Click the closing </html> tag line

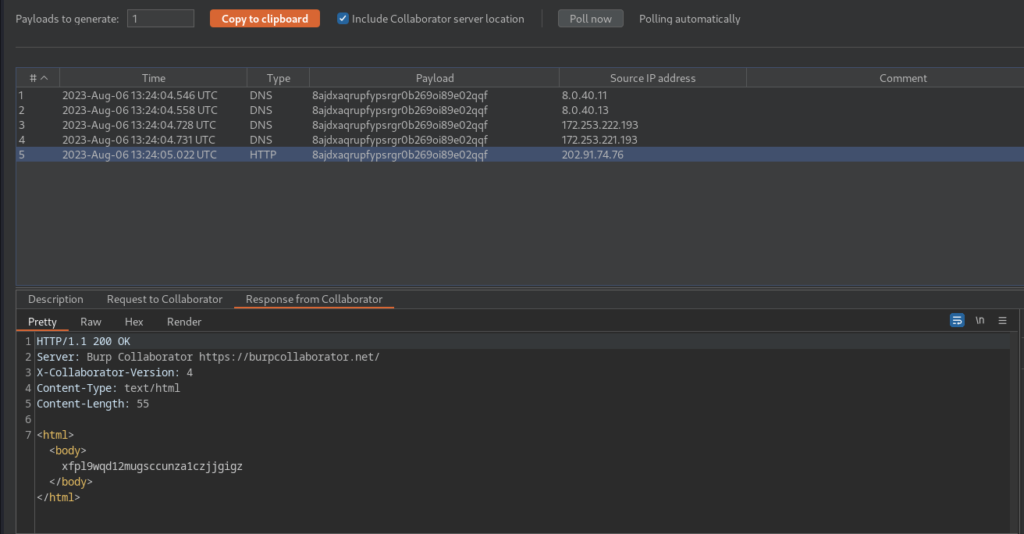[x=58, y=497]
